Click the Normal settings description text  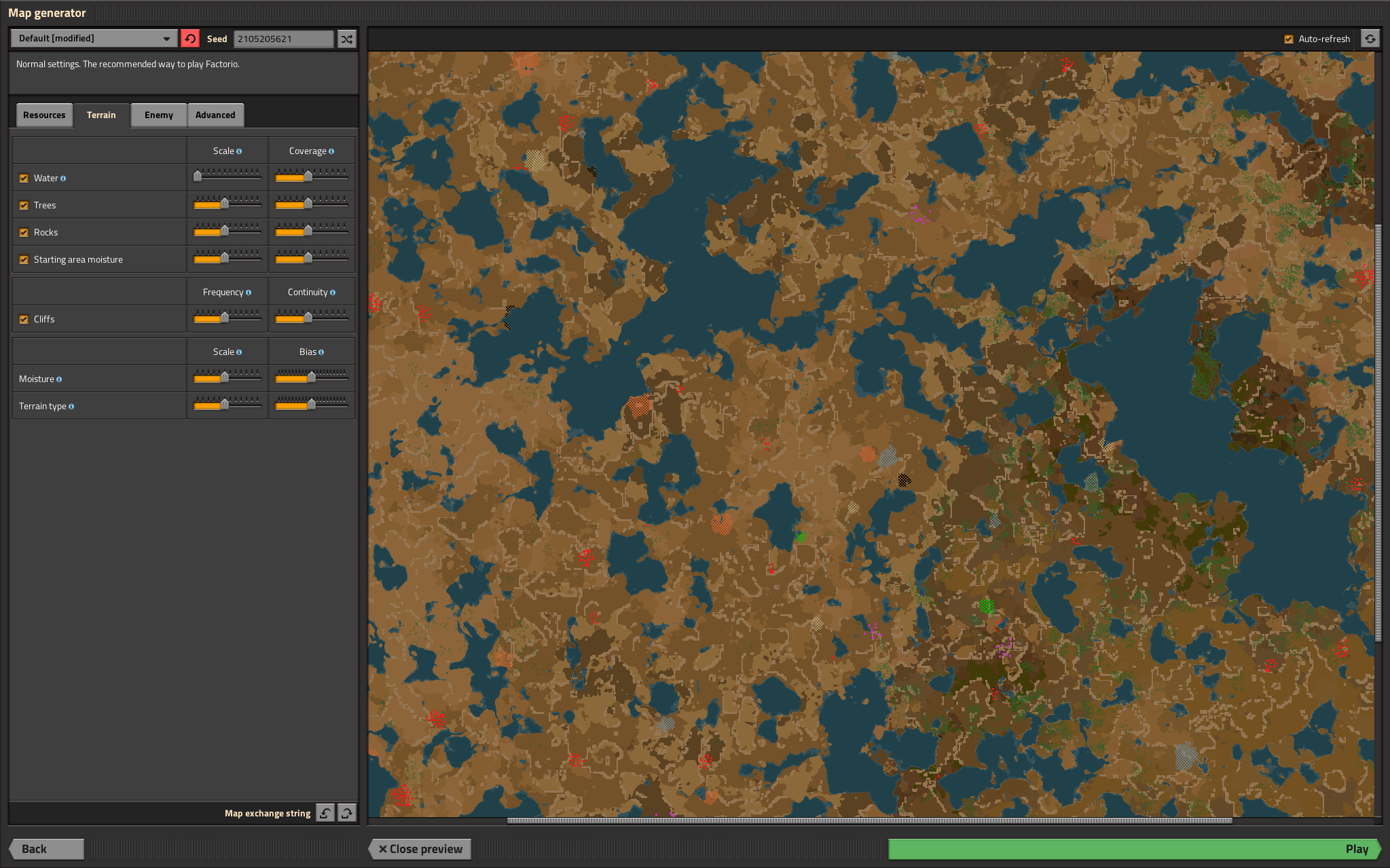click(x=128, y=64)
